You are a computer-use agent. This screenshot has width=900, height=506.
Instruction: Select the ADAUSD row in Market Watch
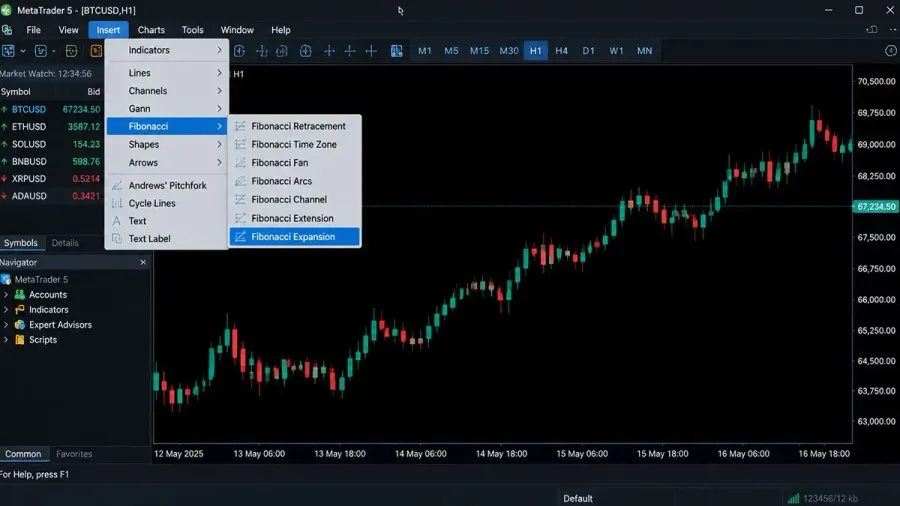[51, 196]
